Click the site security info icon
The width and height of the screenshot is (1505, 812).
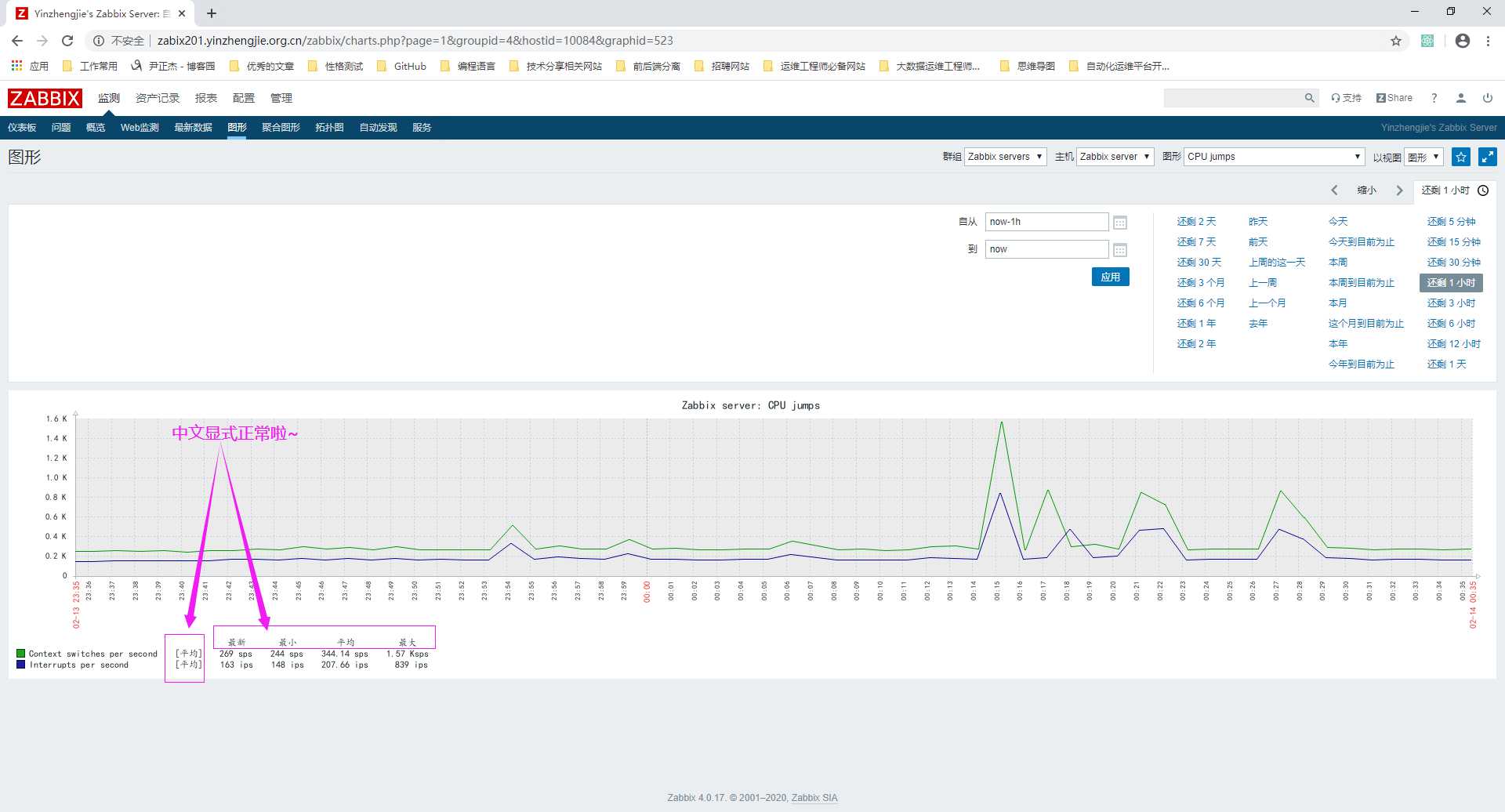[99, 41]
